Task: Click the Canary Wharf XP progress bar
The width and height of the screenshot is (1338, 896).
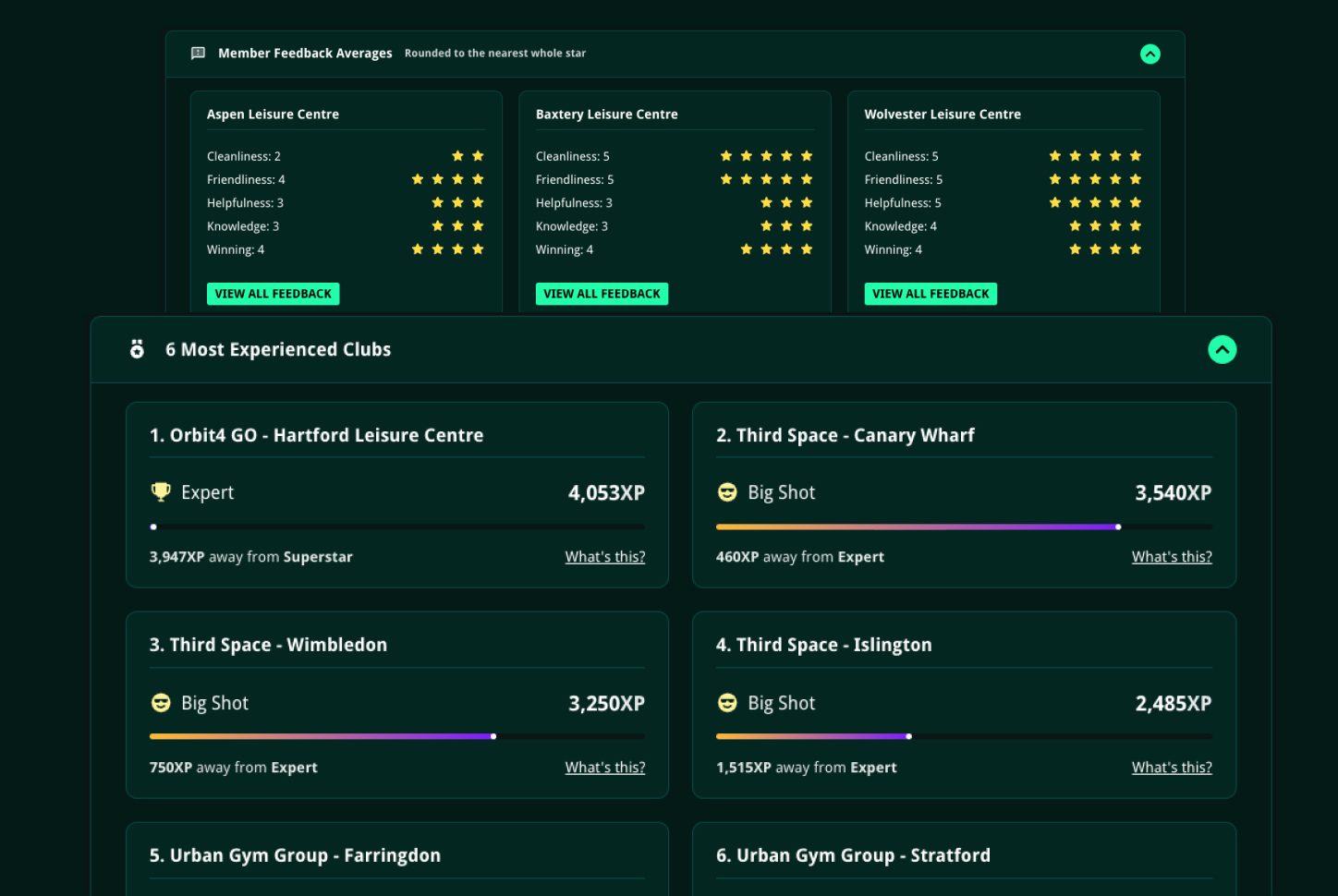Action: click(964, 527)
